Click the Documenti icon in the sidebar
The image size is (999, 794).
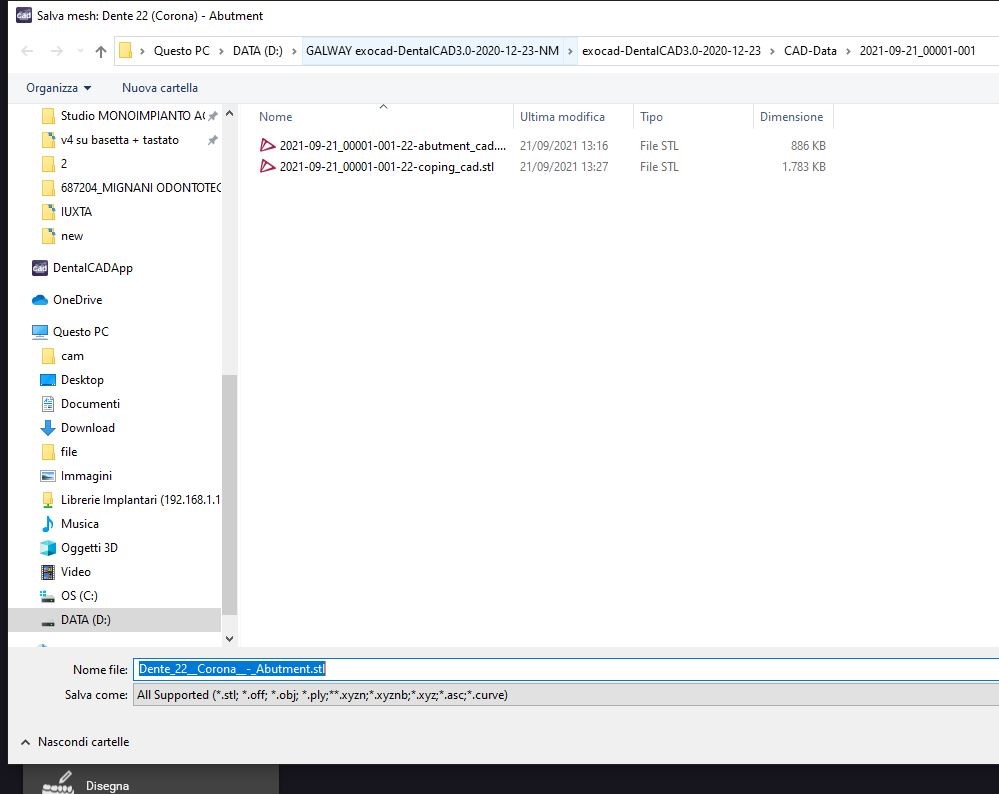(48, 404)
